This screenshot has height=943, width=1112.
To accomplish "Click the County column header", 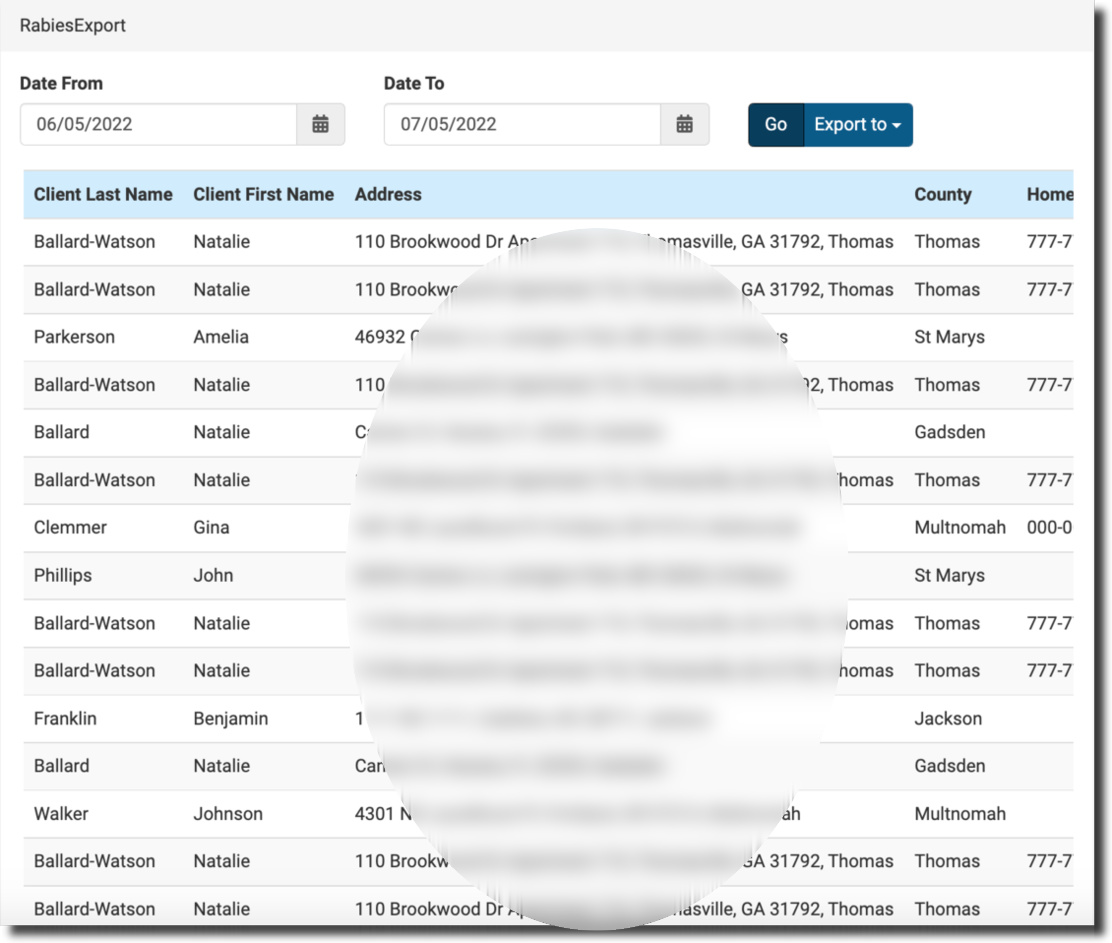I will click(x=942, y=194).
